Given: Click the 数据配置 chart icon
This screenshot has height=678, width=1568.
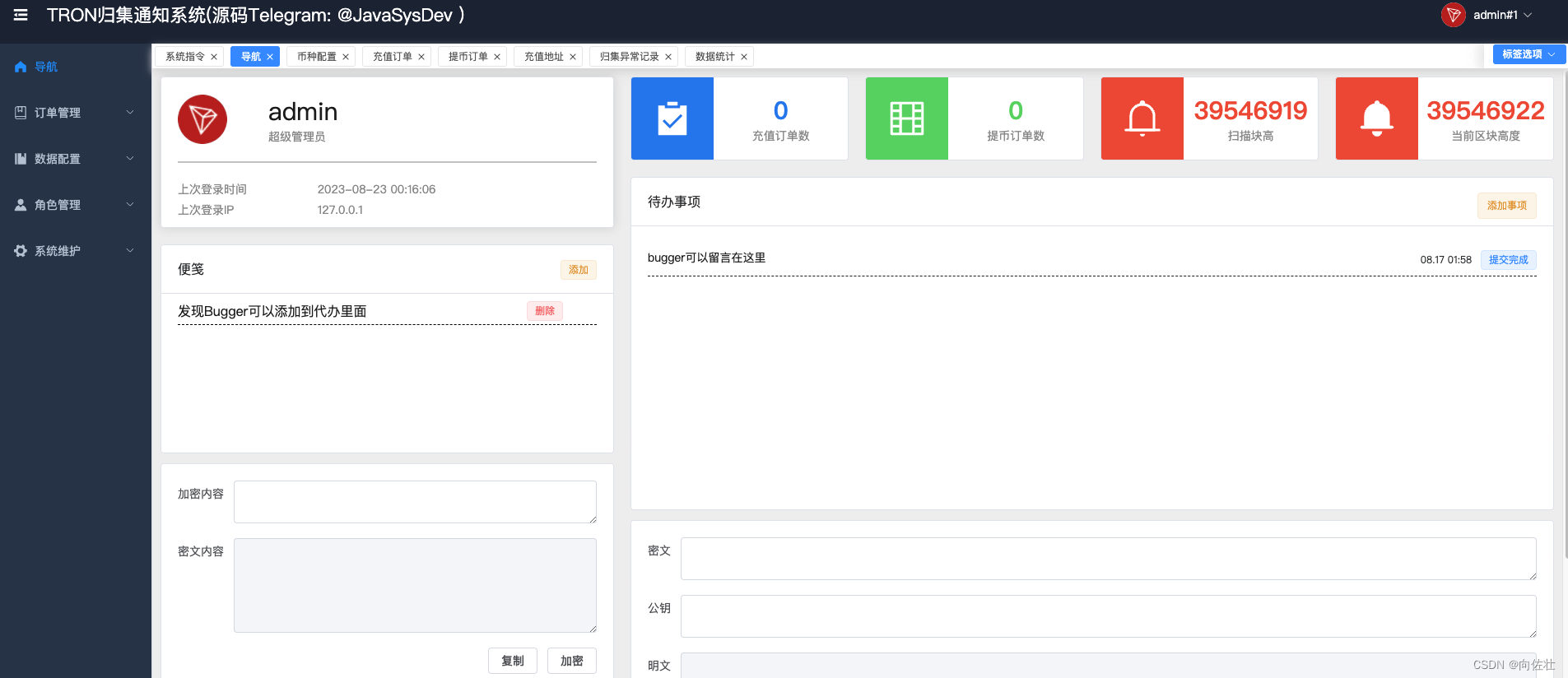Looking at the screenshot, I should 21,159.
